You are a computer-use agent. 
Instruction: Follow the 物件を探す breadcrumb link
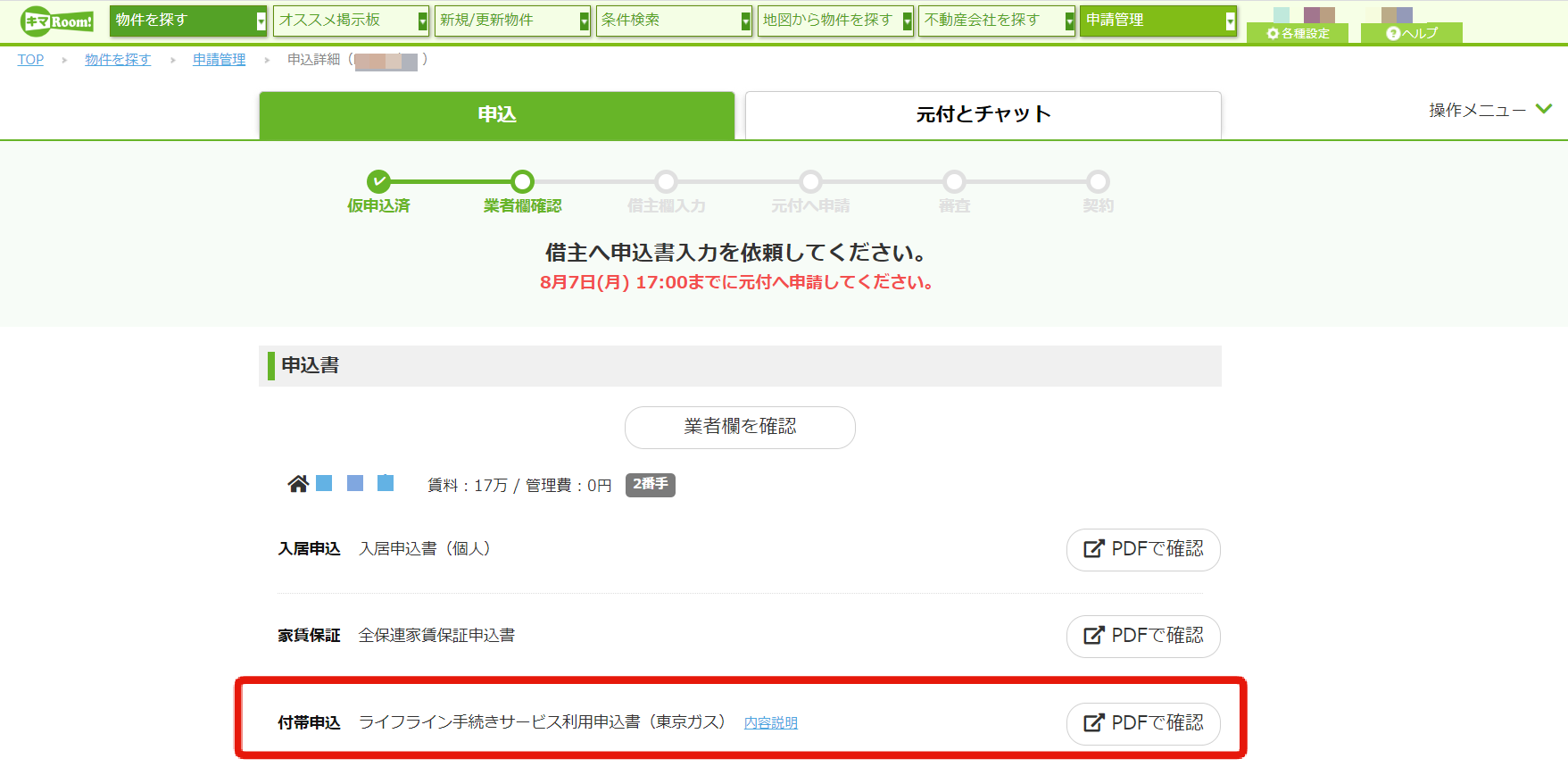pyautogui.click(x=118, y=60)
